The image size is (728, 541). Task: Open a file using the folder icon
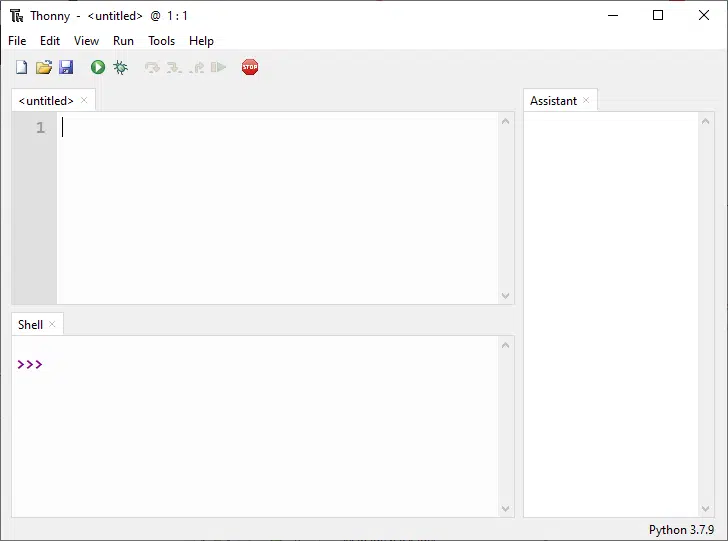click(44, 67)
